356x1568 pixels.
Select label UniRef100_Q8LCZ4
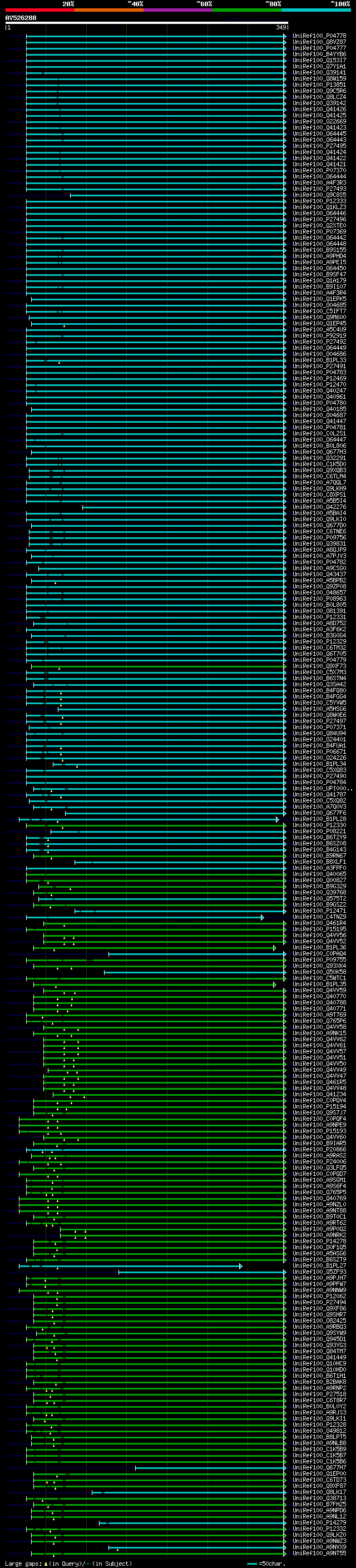click(319, 97)
